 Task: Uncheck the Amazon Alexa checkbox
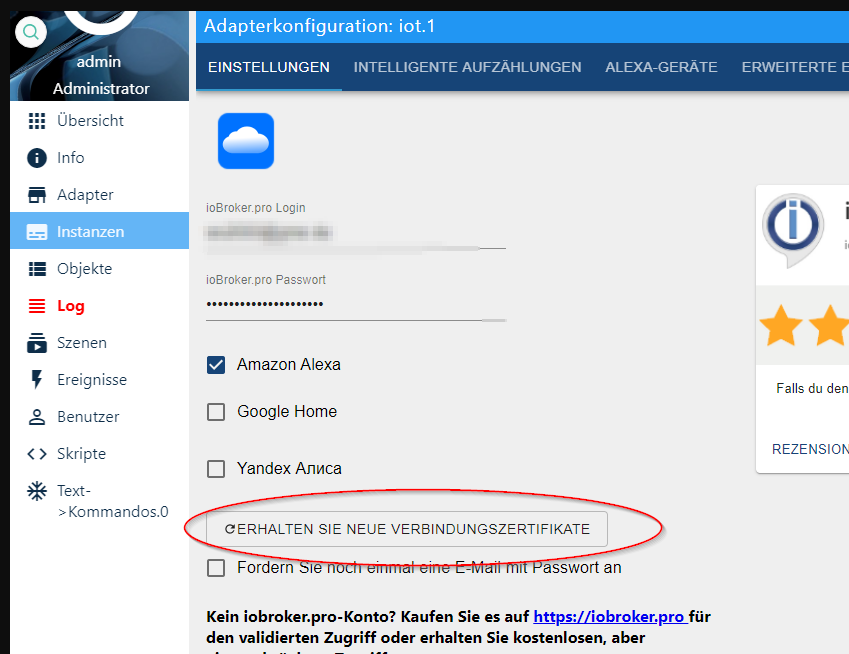216,365
